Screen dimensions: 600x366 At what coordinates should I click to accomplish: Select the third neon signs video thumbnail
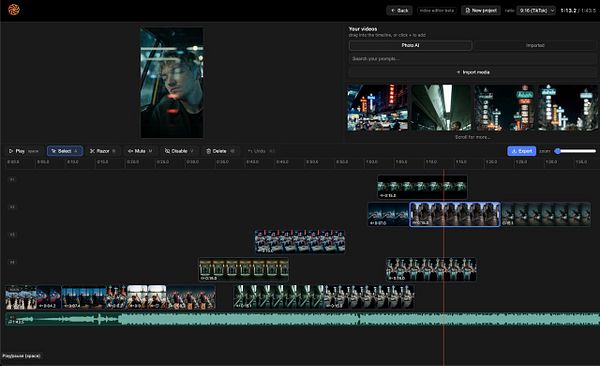click(x=505, y=108)
